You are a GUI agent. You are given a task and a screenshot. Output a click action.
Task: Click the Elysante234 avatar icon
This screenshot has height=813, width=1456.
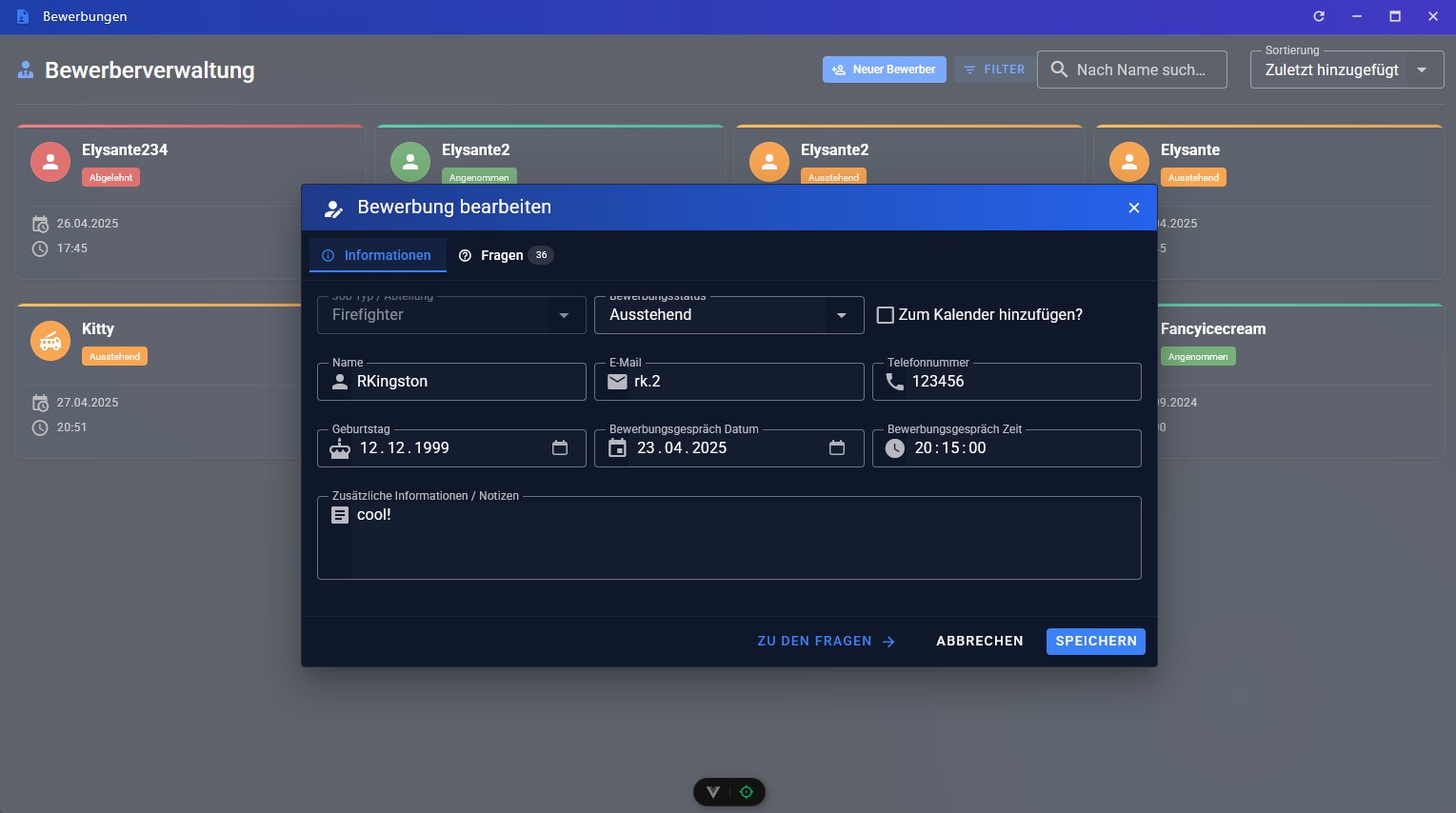[x=50, y=162]
